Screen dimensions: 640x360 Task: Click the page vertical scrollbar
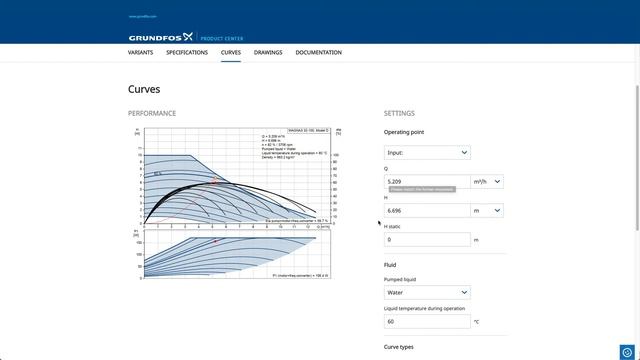(637, 158)
